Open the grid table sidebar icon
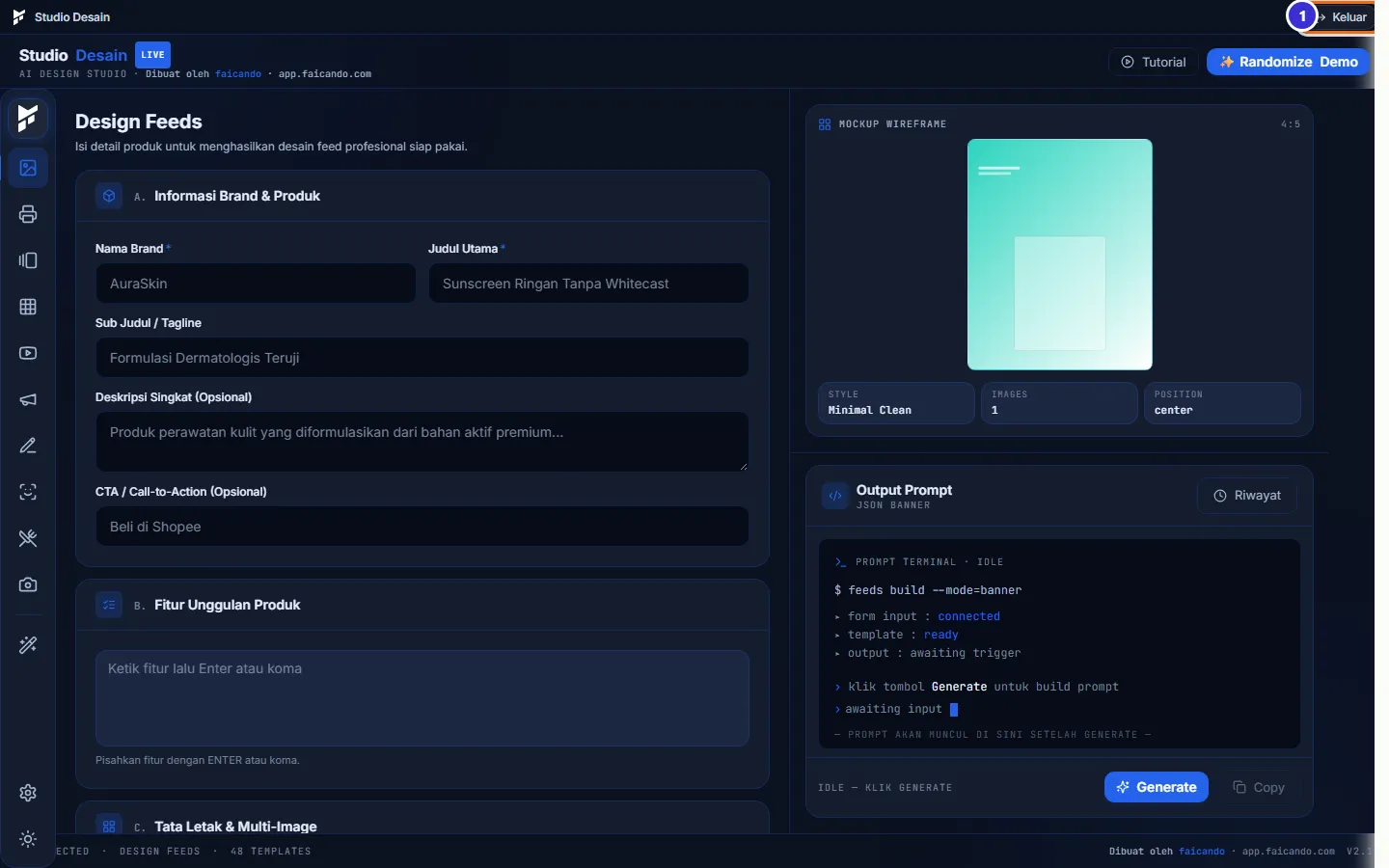The image size is (1389, 868). pos(28,307)
